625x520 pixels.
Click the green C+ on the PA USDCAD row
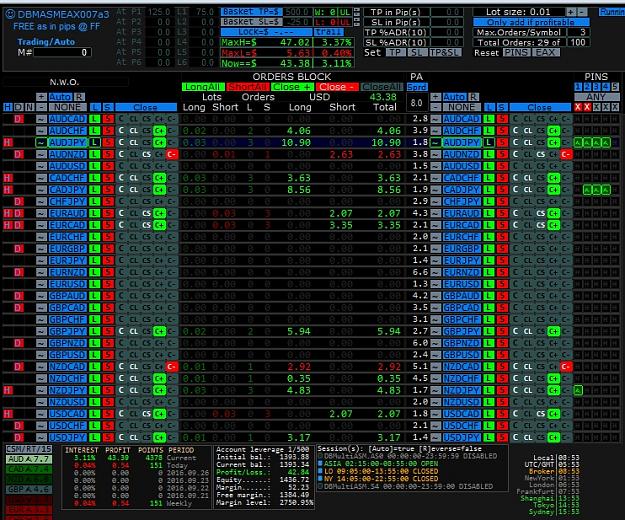tap(554, 414)
